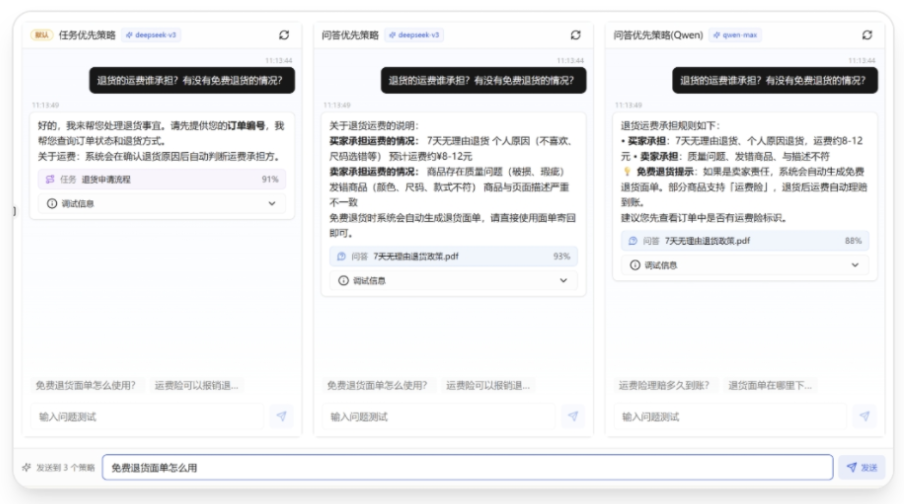Expand 调试信息 chevron in middle panel
This screenshot has width=904, height=504.
(x=563, y=280)
